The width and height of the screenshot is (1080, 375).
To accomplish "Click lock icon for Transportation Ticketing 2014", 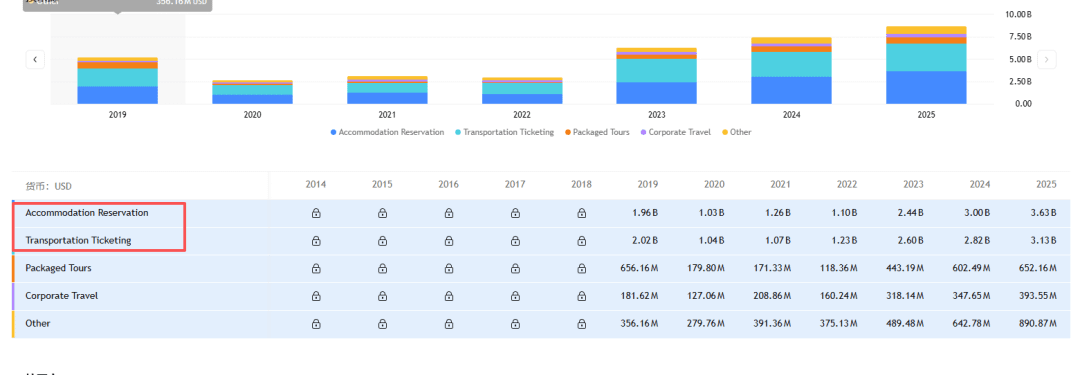I will point(316,241).
